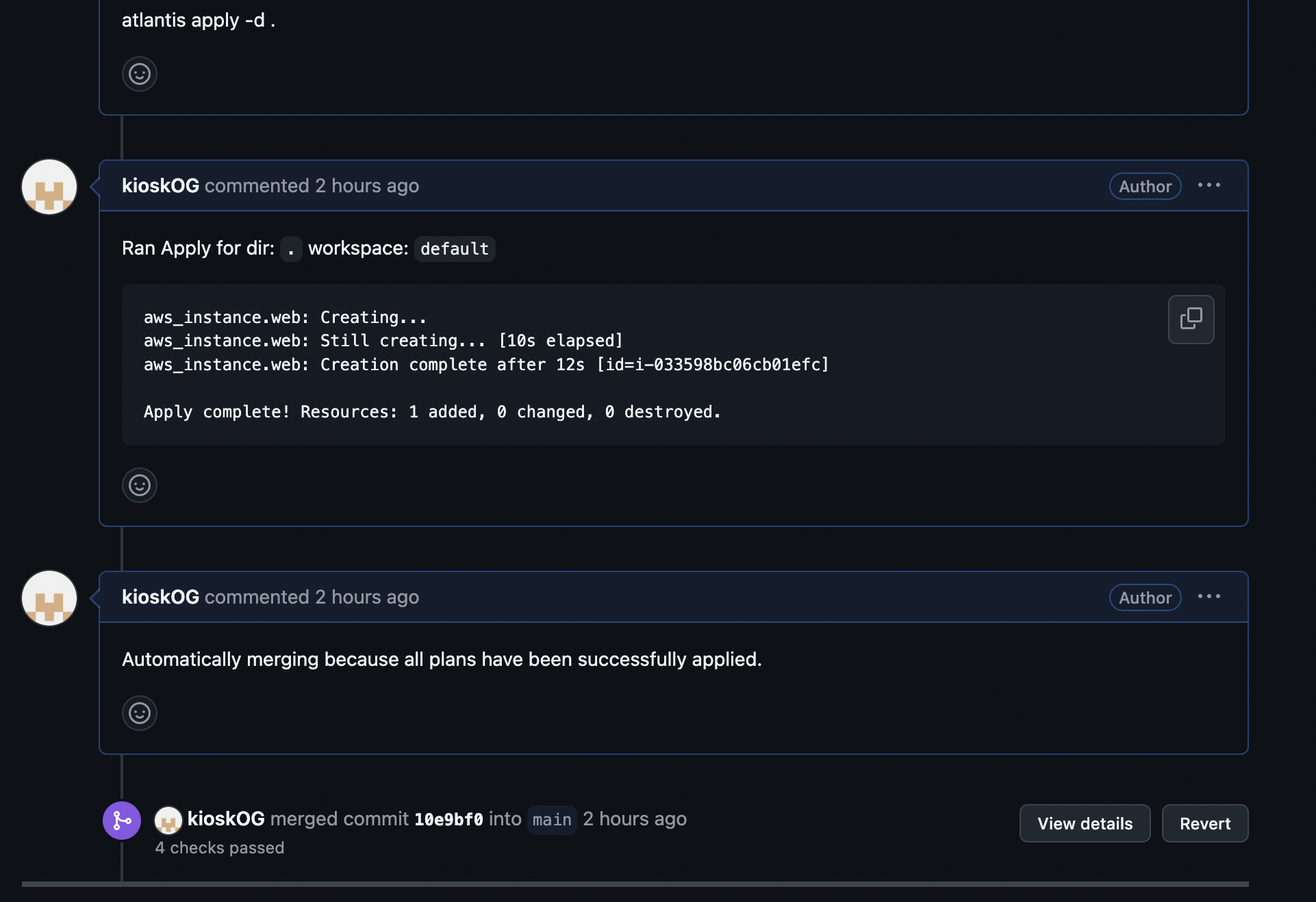Add reaction to automatically merging comment
Viewport: 1316px width, 902px height.
pos(140,713)
